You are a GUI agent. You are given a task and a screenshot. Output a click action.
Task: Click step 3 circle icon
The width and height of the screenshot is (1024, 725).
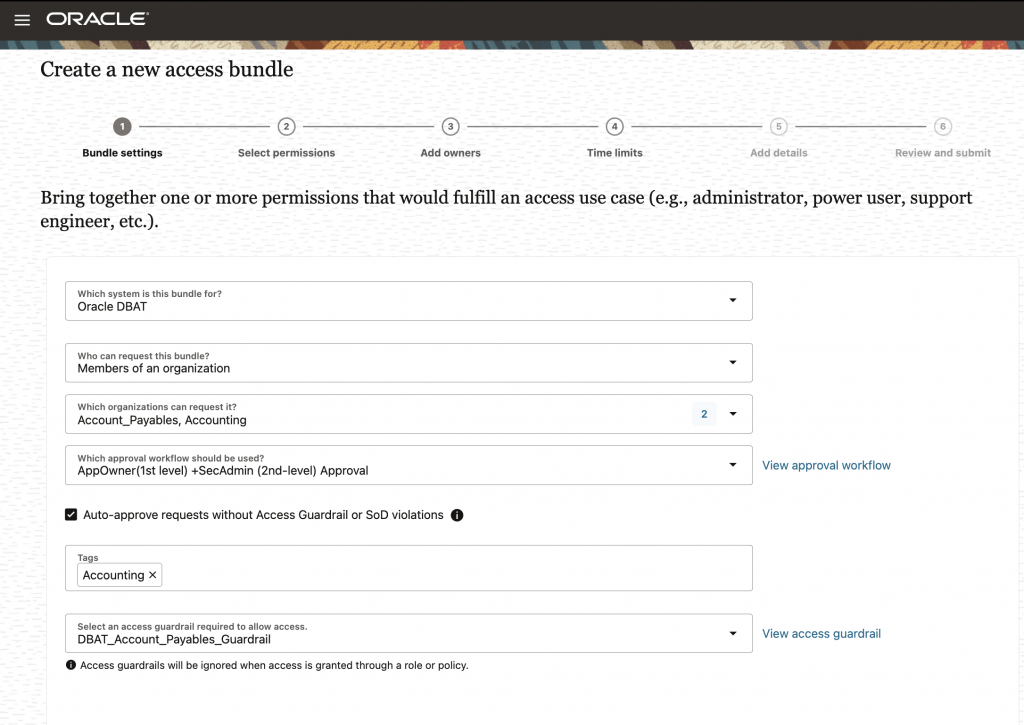coord(451,127)
